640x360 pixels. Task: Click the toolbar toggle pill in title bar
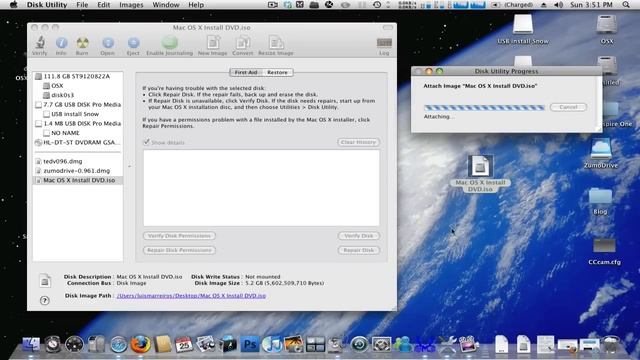(x=388, y=27)
